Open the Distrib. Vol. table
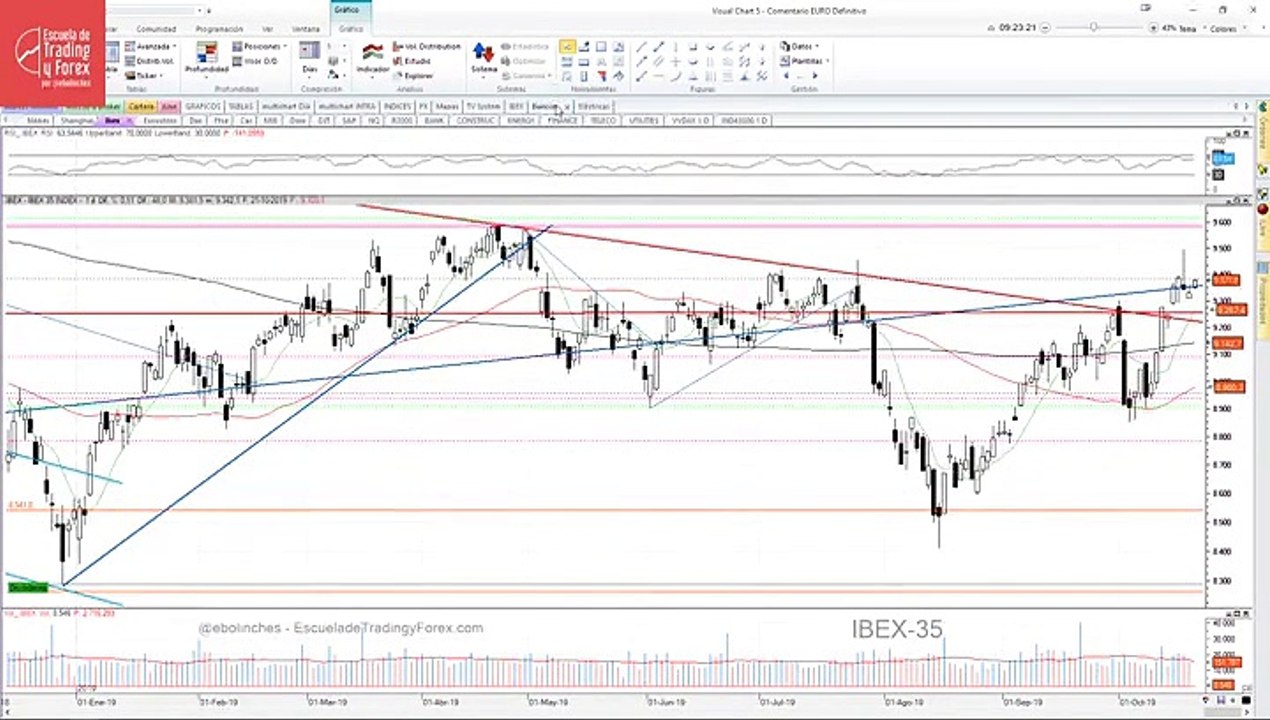 pos(150,61)
